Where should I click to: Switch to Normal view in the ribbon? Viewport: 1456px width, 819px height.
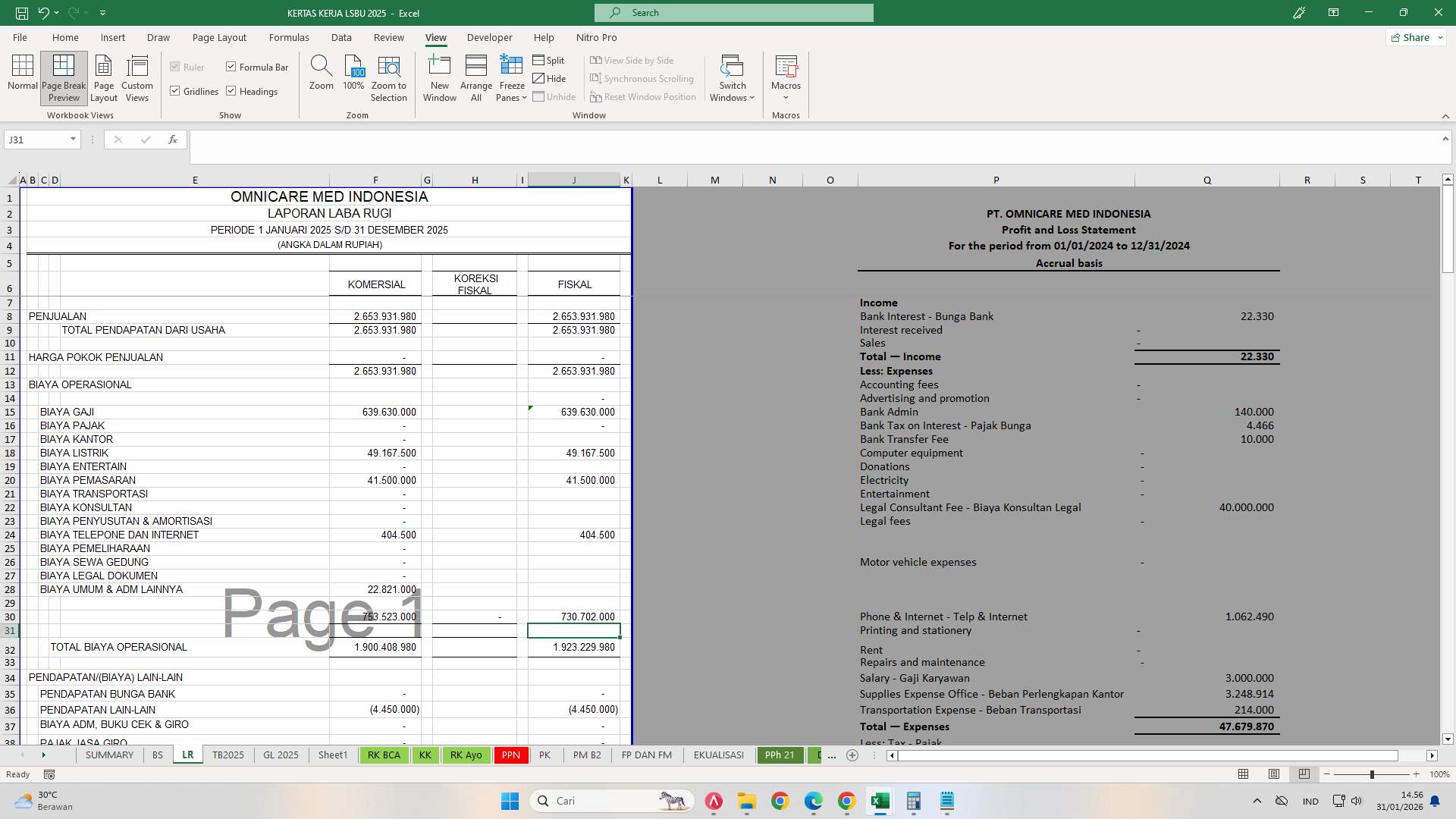click(x=22, y=76)
